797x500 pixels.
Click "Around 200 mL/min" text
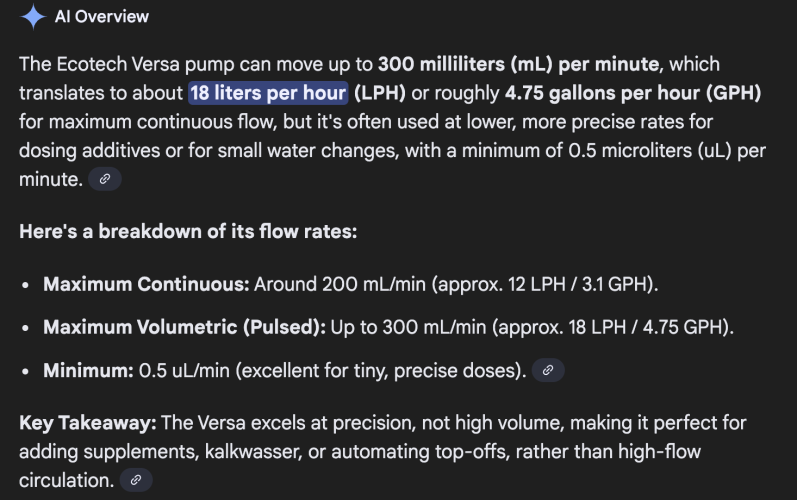tap(322, 284)
